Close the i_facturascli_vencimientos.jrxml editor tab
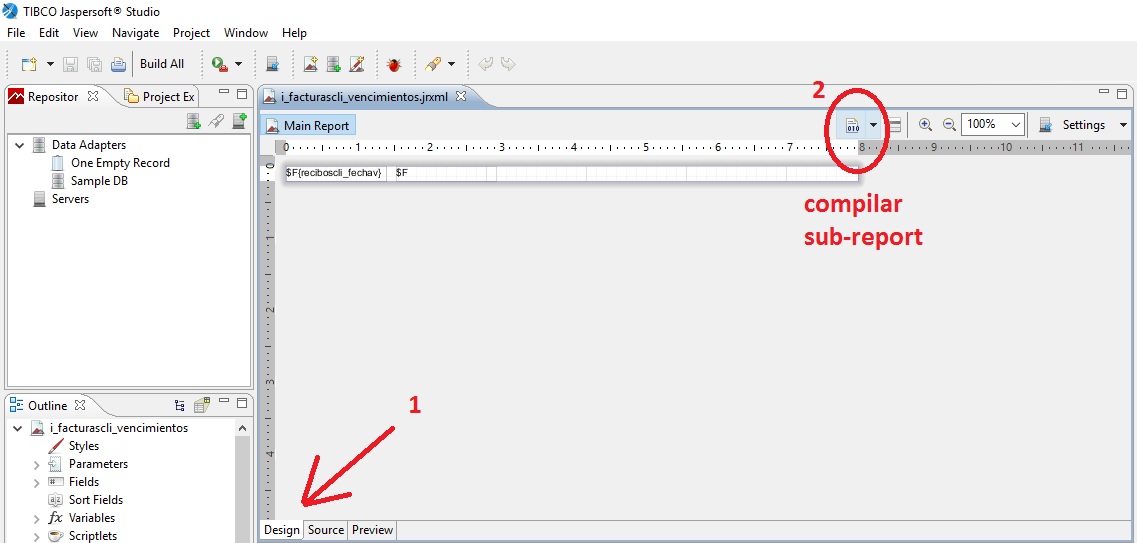The width and height of the screenshot is (1137, 543). [x=460, y=96]
